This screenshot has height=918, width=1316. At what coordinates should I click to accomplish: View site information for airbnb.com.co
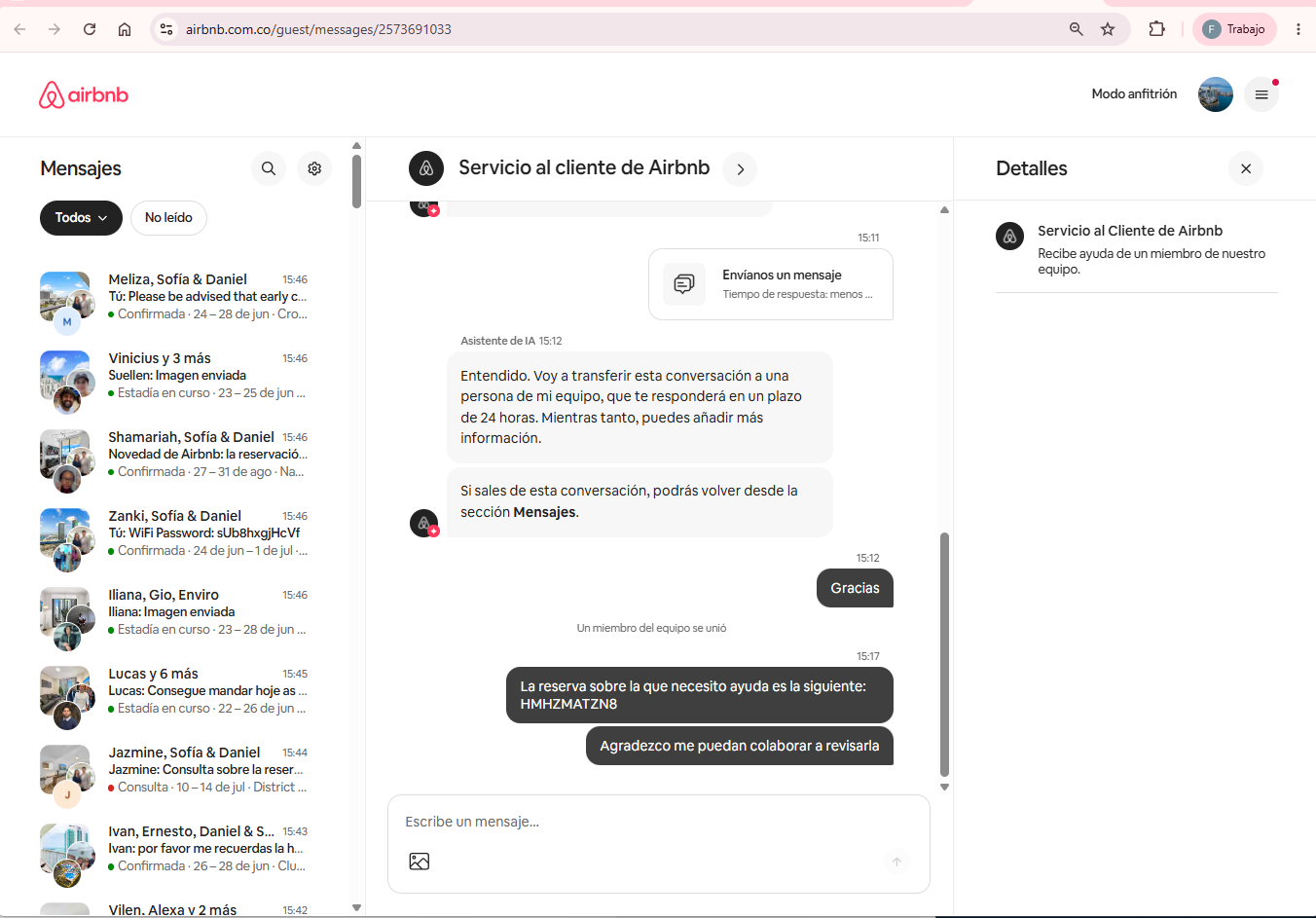click(166, 29)
